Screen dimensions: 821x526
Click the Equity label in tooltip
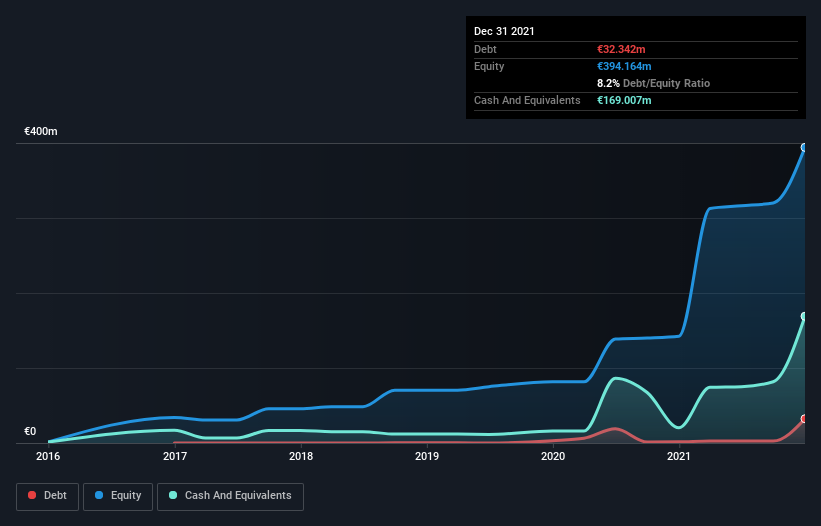click(489, 66)
